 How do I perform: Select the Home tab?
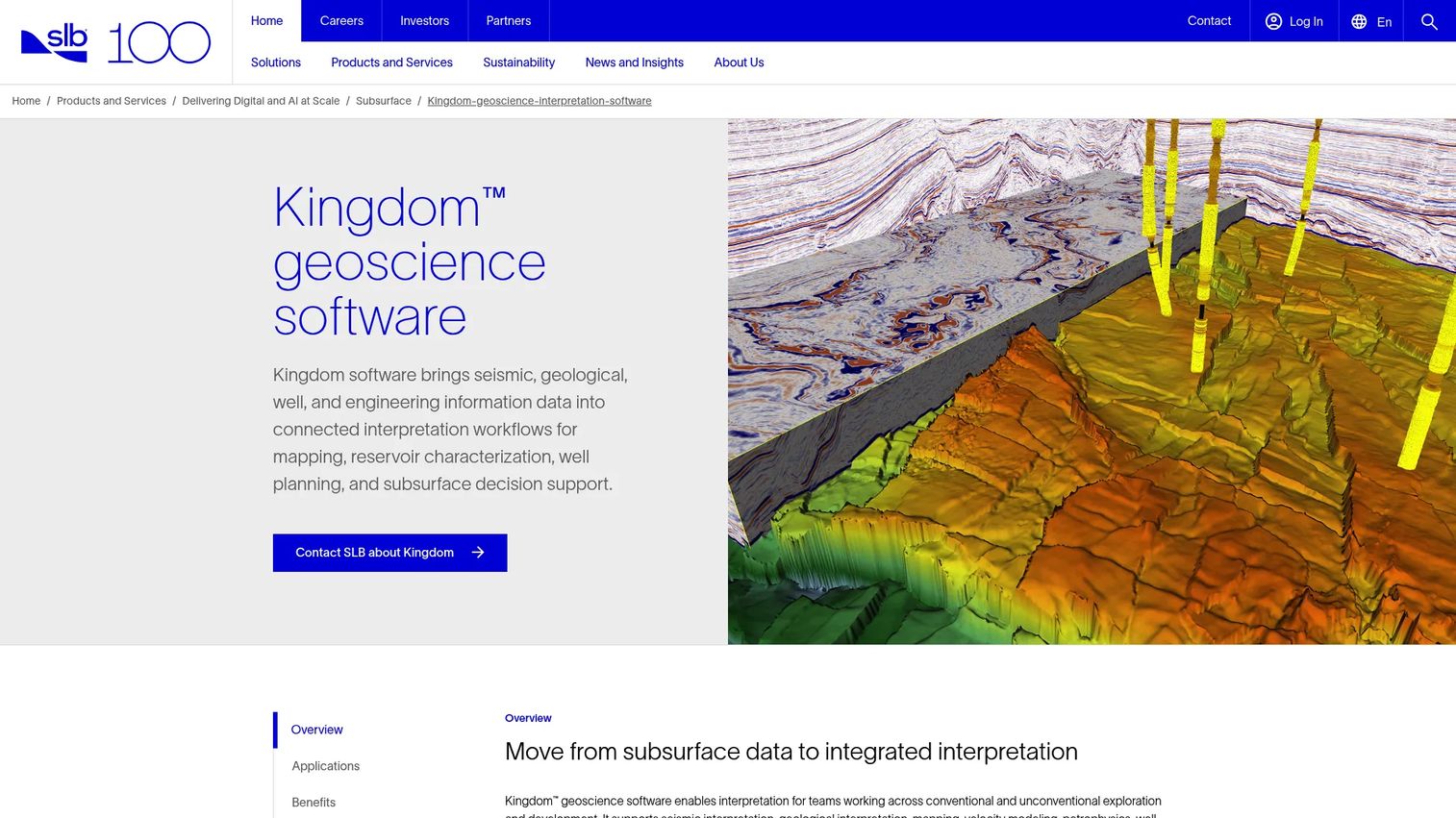point(266,21)
